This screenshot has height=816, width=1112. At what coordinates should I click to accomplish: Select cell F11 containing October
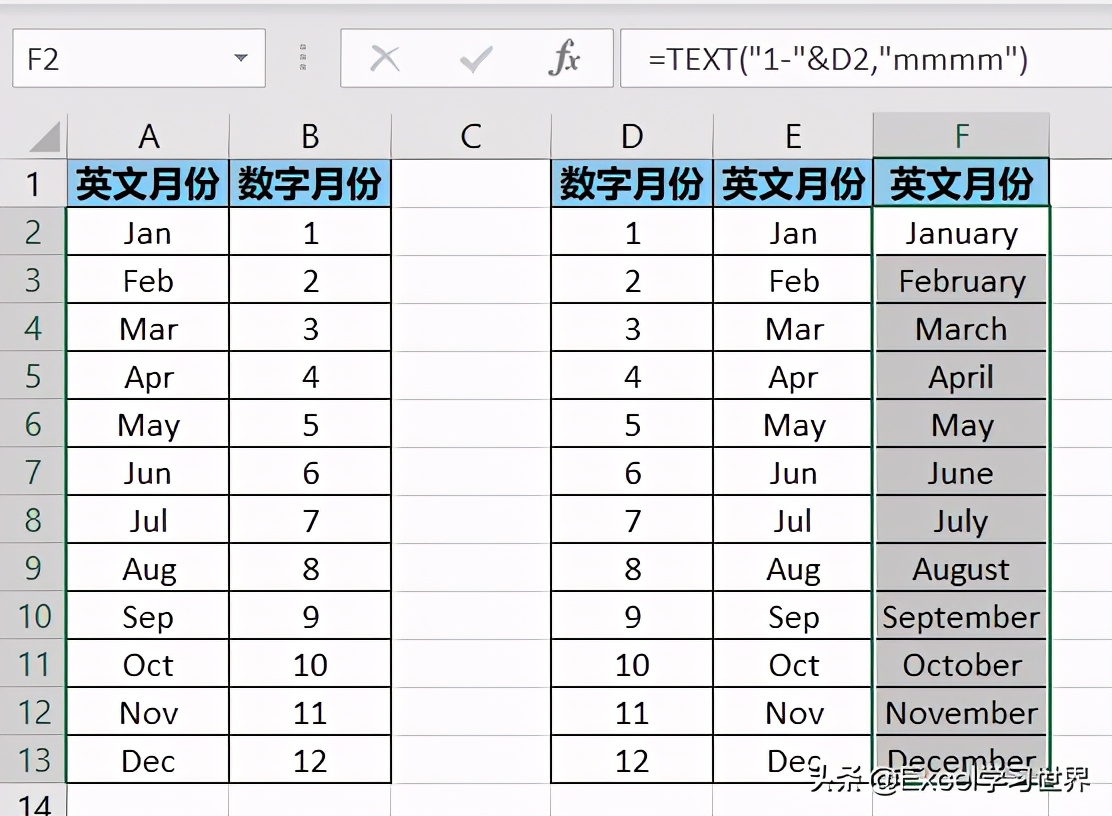pyautogui.click(x=962, y=664)
